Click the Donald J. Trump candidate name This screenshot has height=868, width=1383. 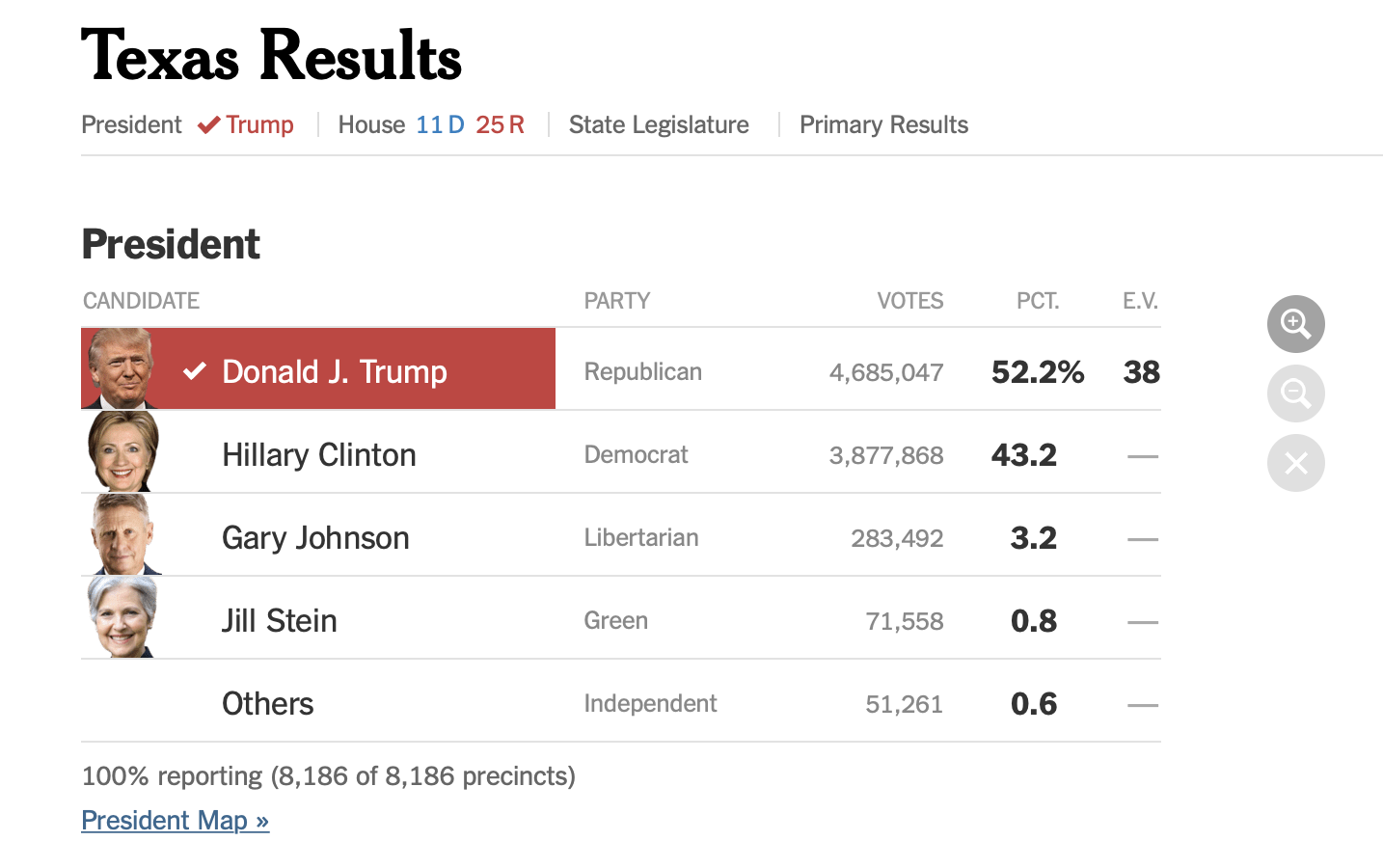click(334, 372)
